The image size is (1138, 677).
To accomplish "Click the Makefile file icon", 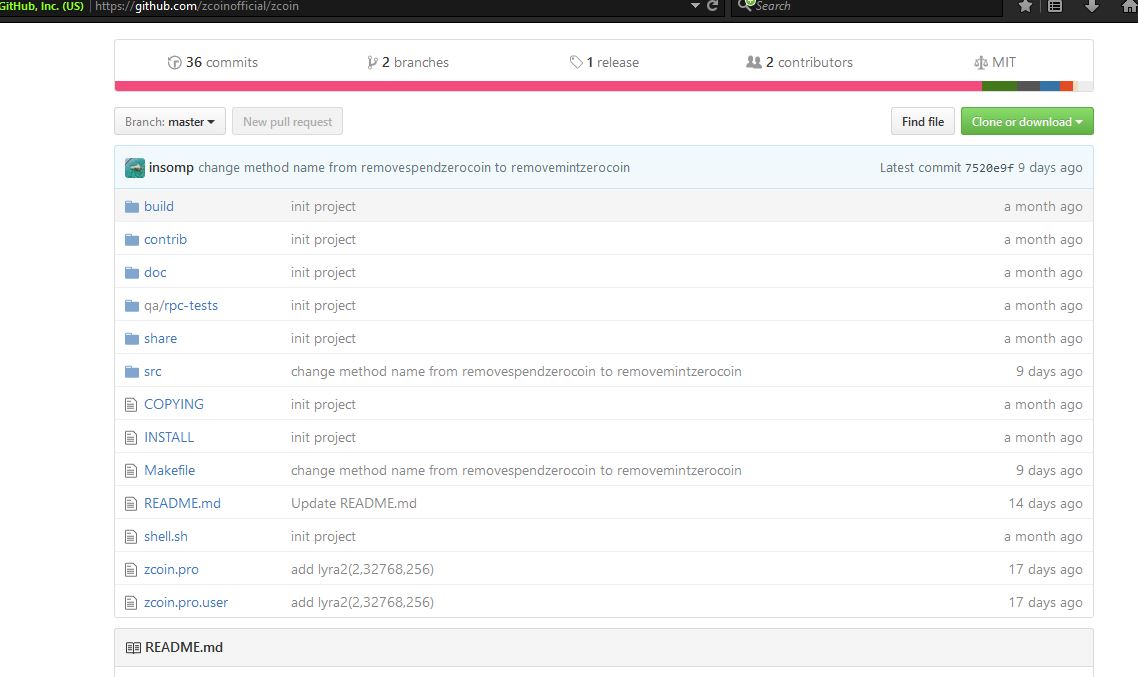I will pos(131,471).
